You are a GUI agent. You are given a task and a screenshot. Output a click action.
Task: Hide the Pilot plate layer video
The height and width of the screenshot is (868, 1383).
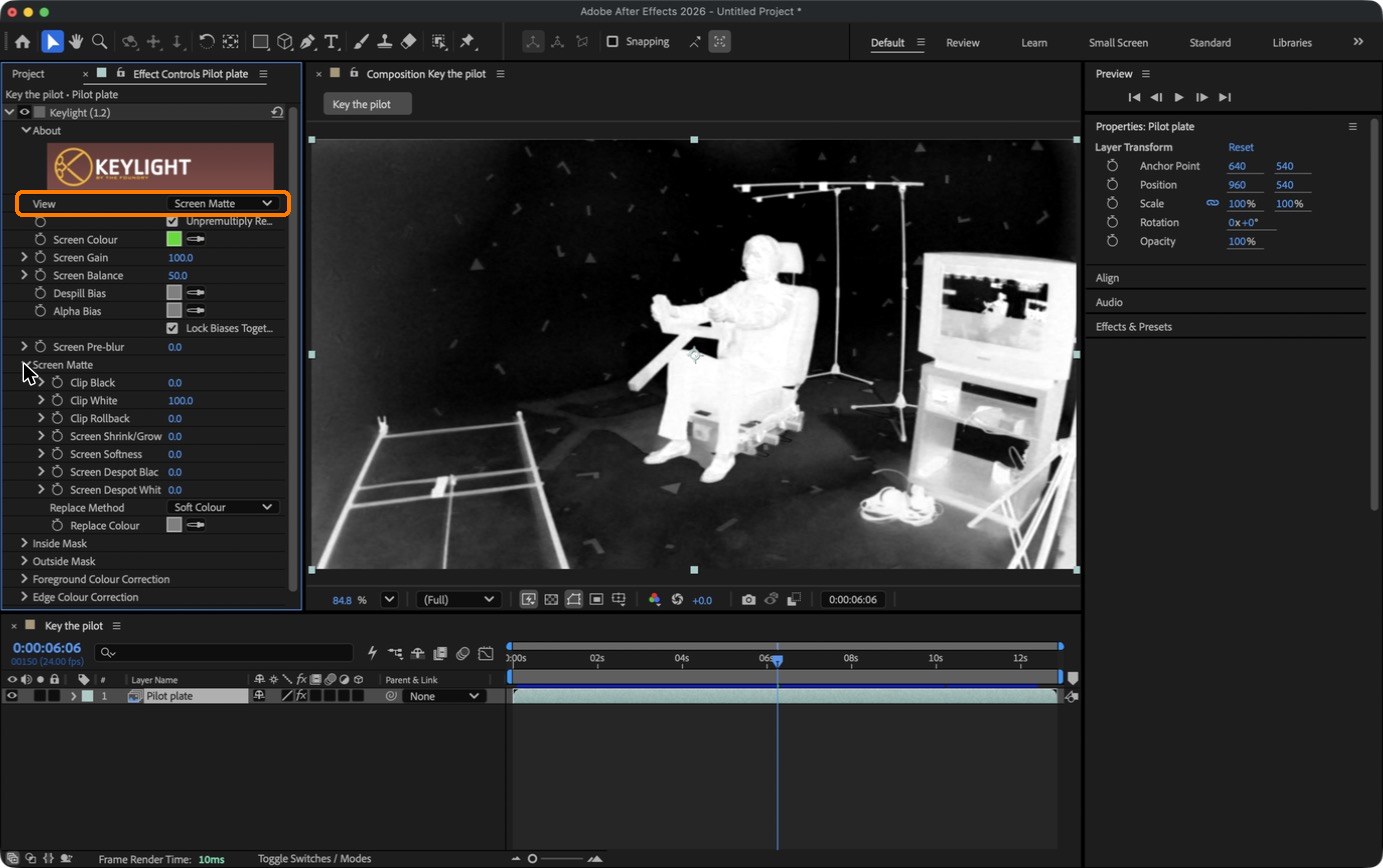pyautogui.click(x=12, y=696)
